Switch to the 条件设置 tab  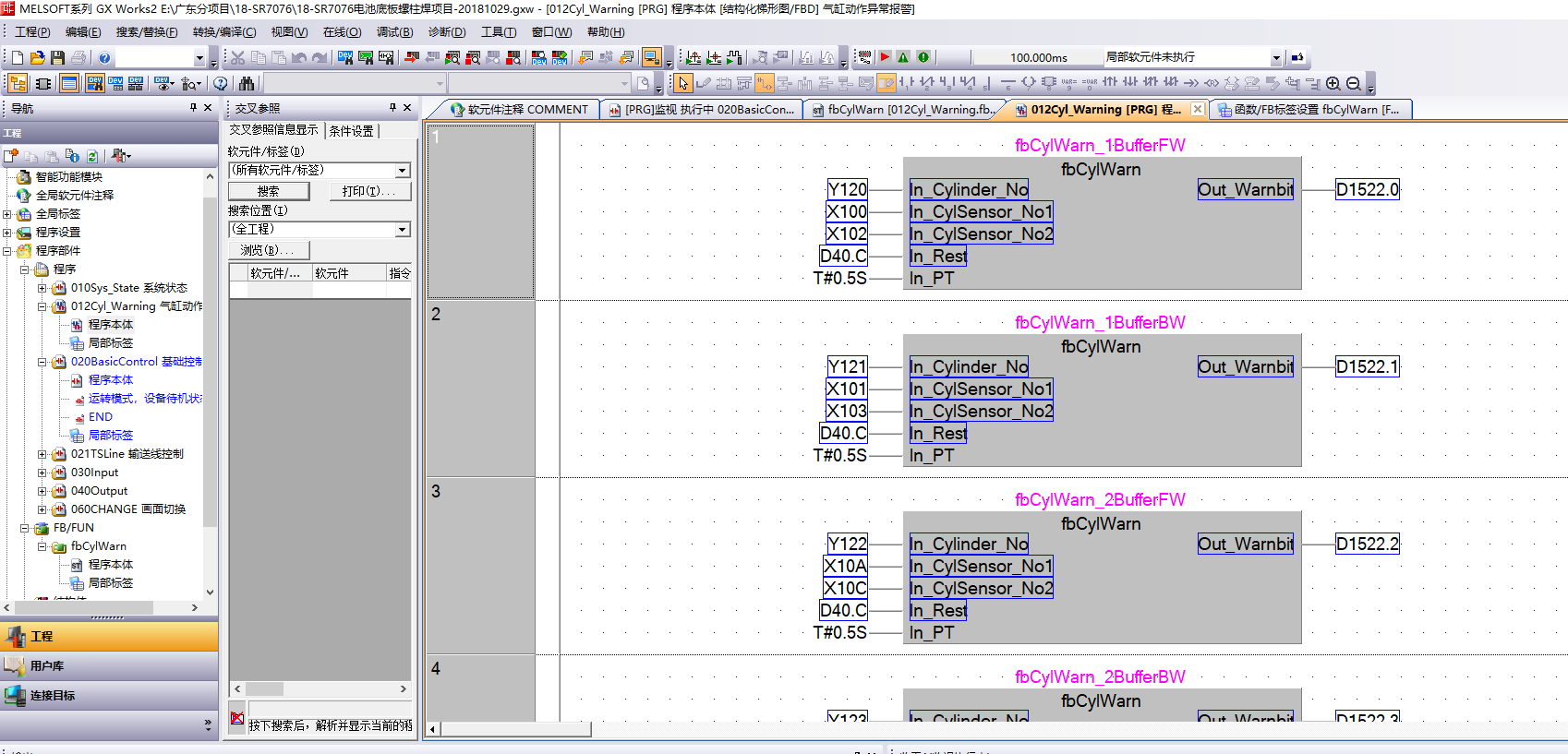pos(352,131)
